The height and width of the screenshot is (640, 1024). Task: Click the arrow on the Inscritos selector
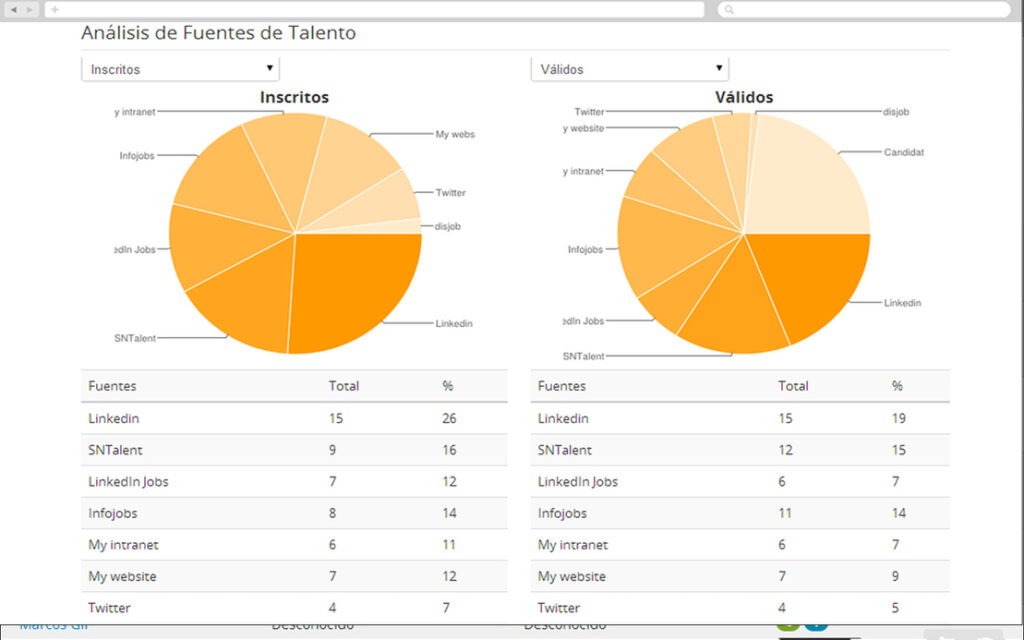tap(270, 68)
